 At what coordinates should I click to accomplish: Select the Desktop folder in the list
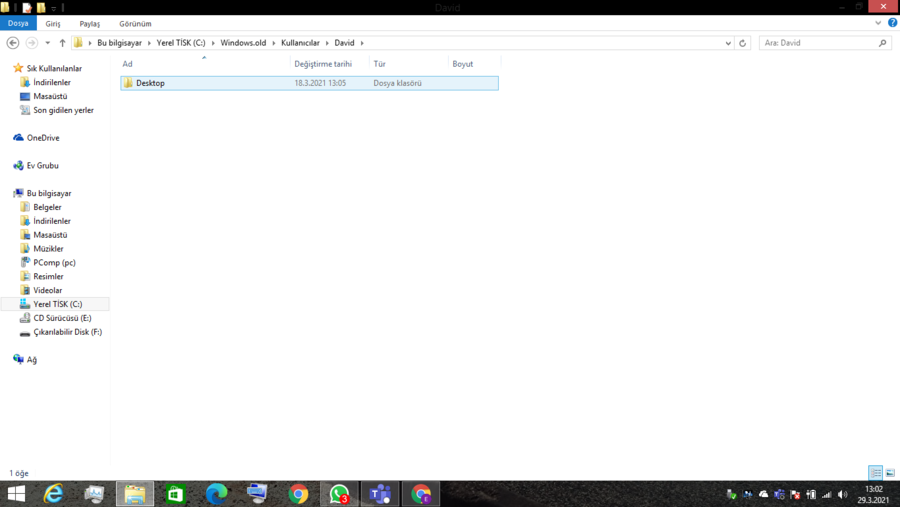pos(309,83)
